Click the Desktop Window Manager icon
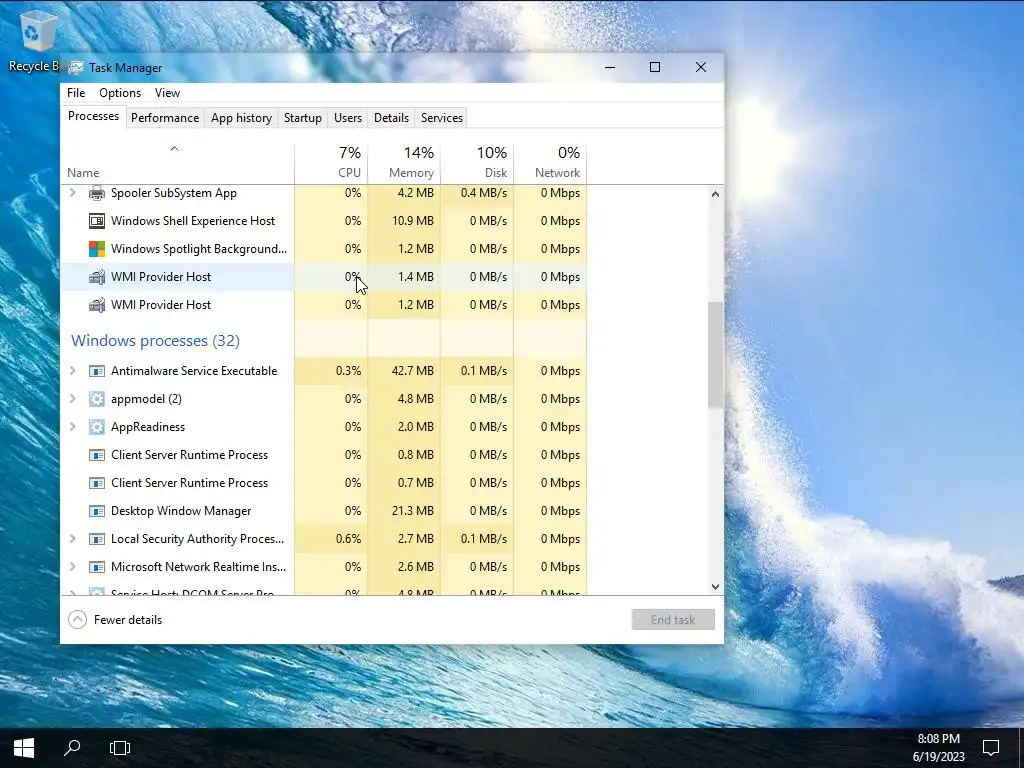1024x768 pixels. 97,511
